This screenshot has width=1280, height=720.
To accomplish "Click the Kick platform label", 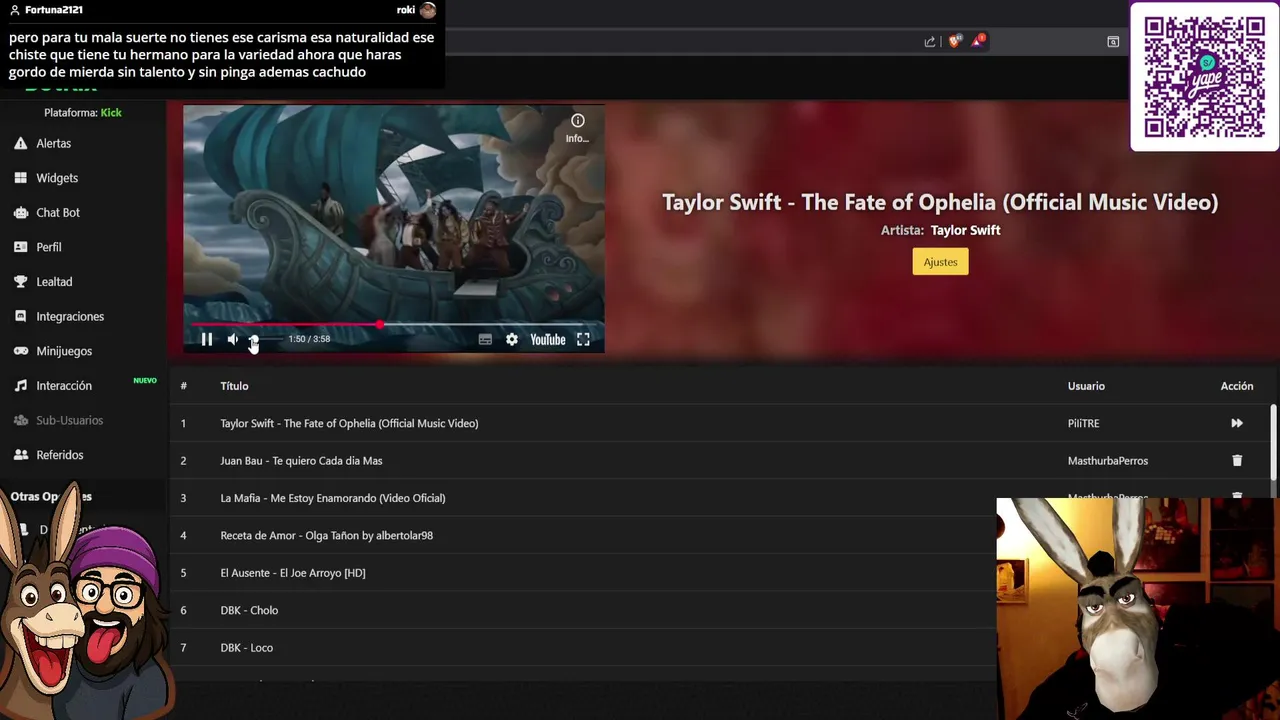I will tap(111, 113).
